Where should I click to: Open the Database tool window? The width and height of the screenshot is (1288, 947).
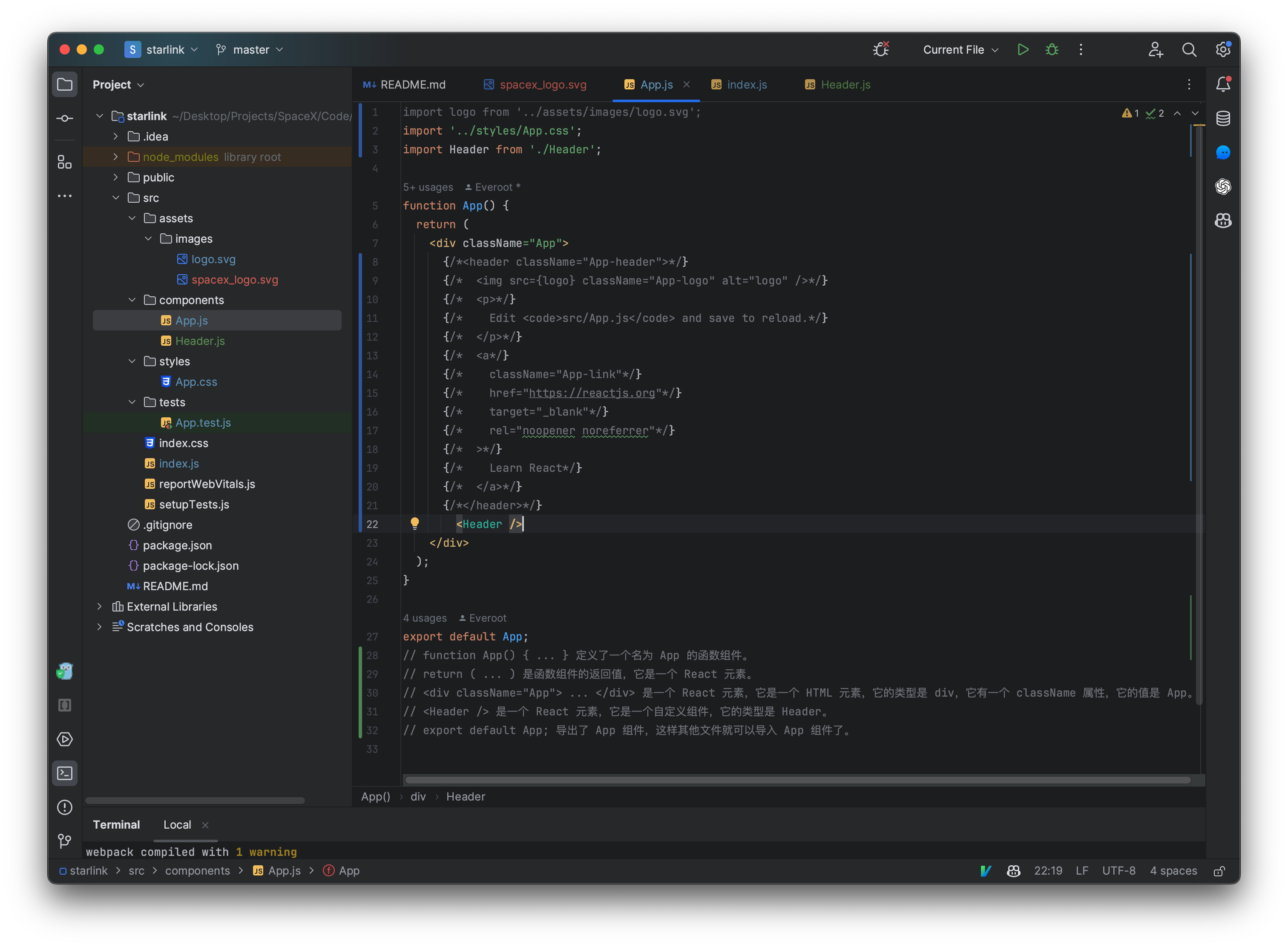1223,119
